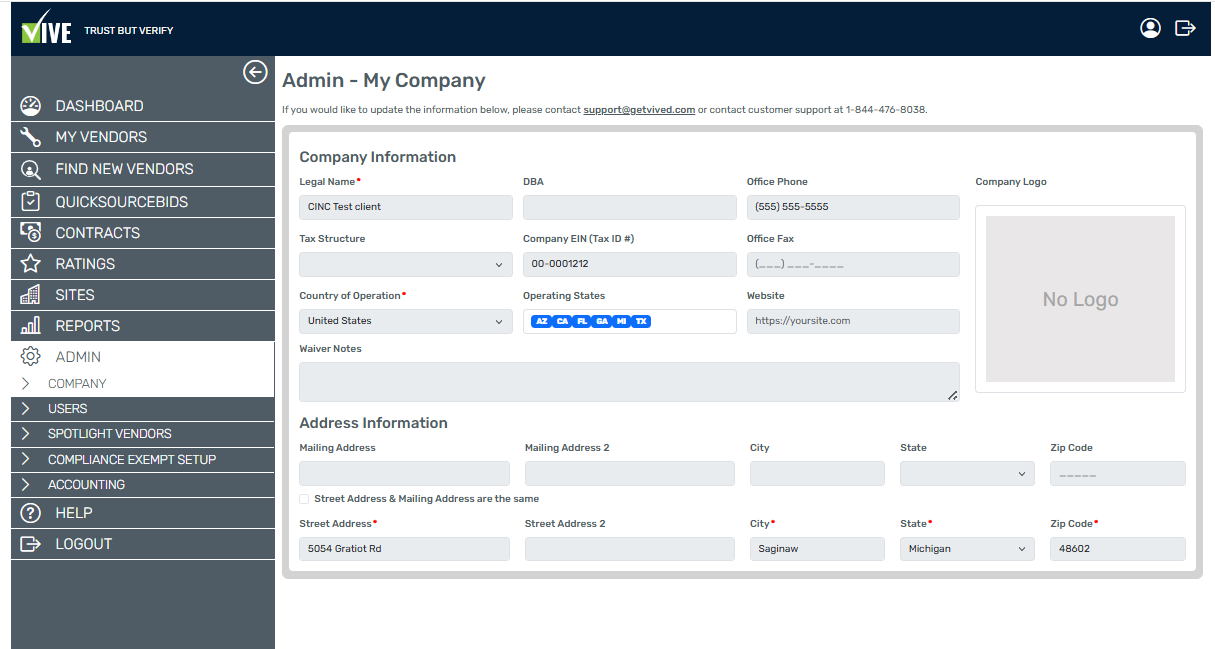This screenshot has height=649, width=1215.
Task: Expand the Compliance Exempt Setup chevron
Action: pos(25,460)
